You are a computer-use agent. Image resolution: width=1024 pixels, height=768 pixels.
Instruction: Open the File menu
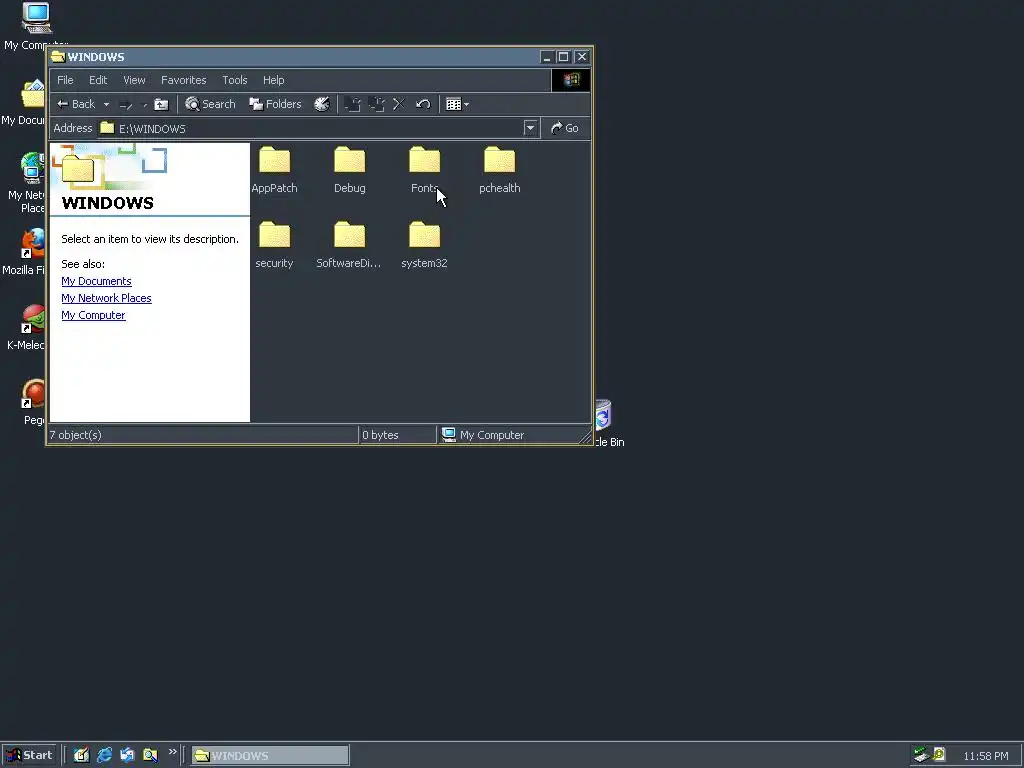pyautogui.click(x=65, y=80)
